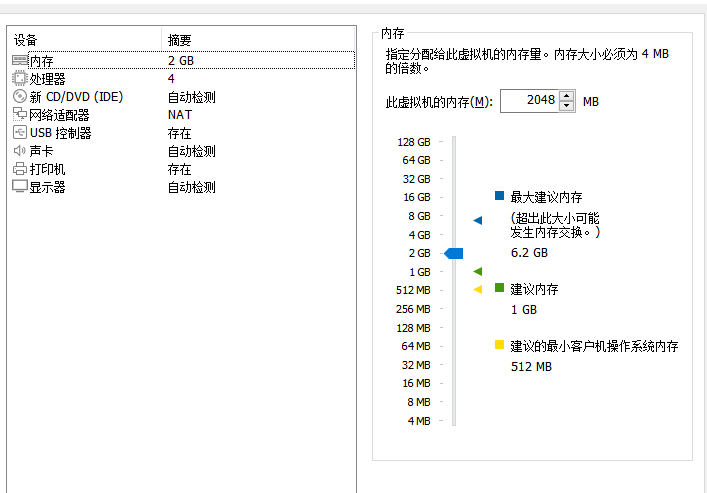
Task: Click the 16 MB tick label
Action: coord(416,383)
